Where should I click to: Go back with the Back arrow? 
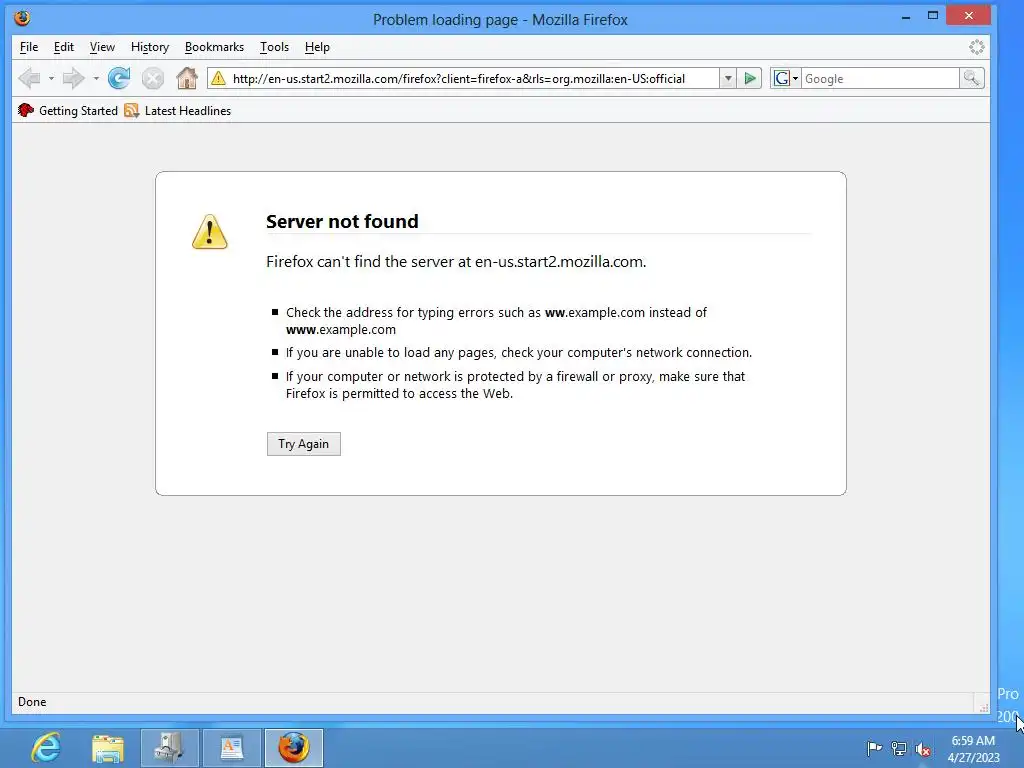coord(29,78)
